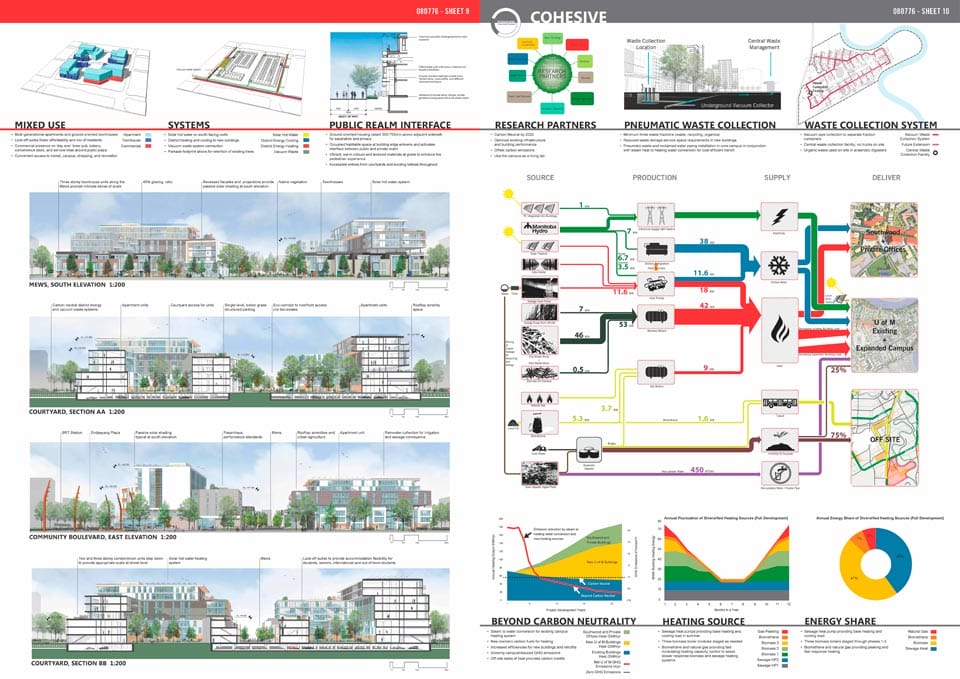Click the non-potable water faucet icon
This screenshot has height=679, width=960.
pyautogui.click(x=779, y=472)
